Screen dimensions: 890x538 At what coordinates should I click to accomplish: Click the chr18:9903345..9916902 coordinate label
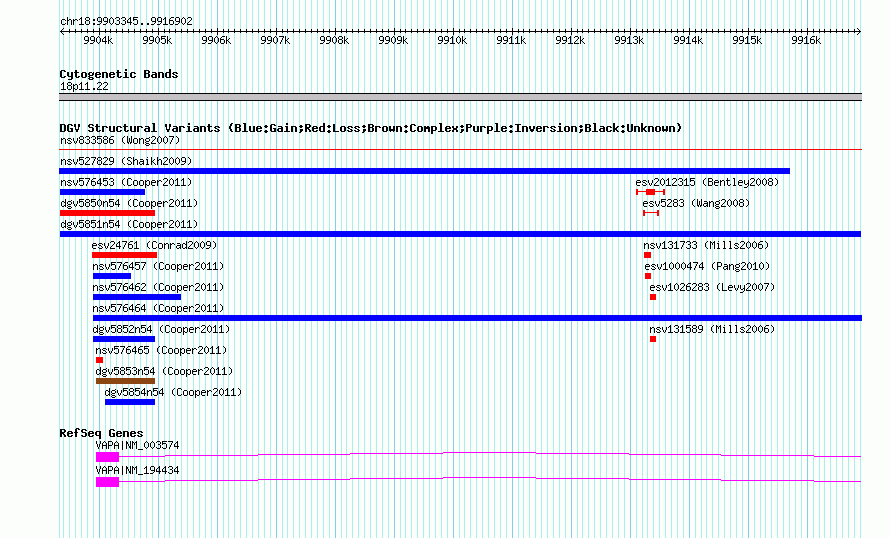point(126,21)
